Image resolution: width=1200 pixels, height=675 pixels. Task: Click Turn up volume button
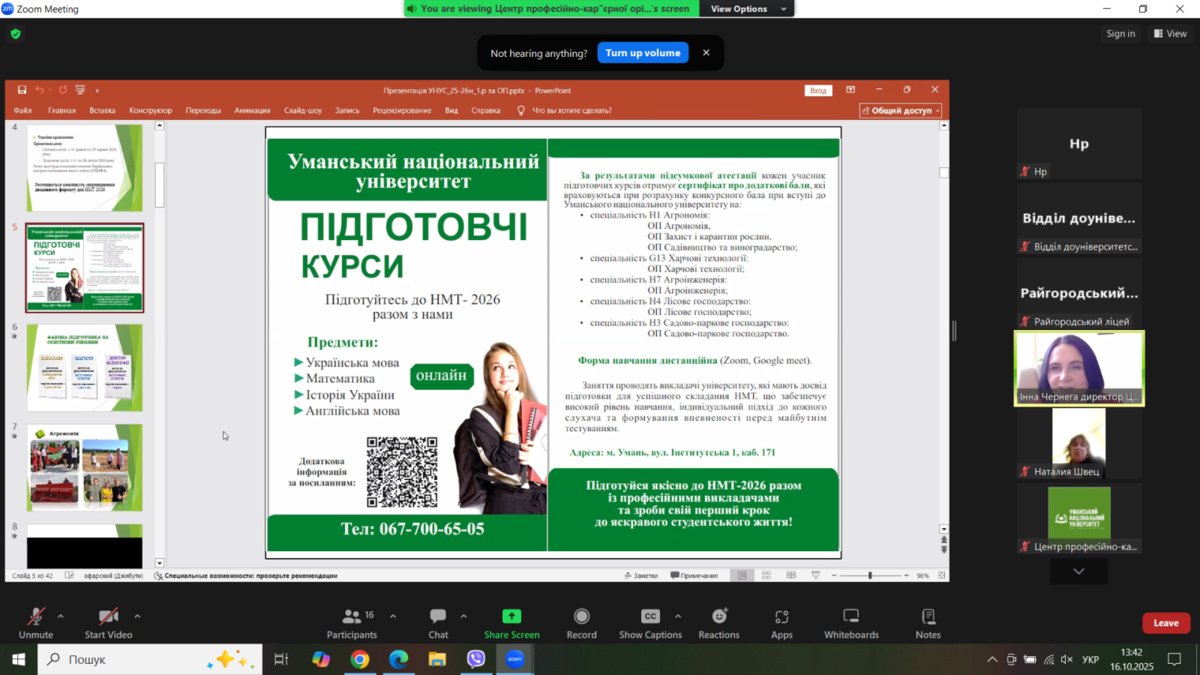click(643, 53)
